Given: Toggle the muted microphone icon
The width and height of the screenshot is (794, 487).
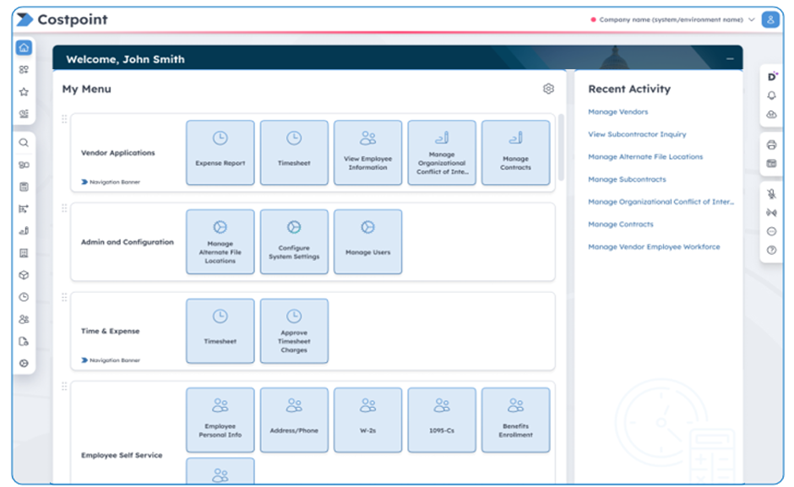Looking at the screenshot, I should (771, 194).
